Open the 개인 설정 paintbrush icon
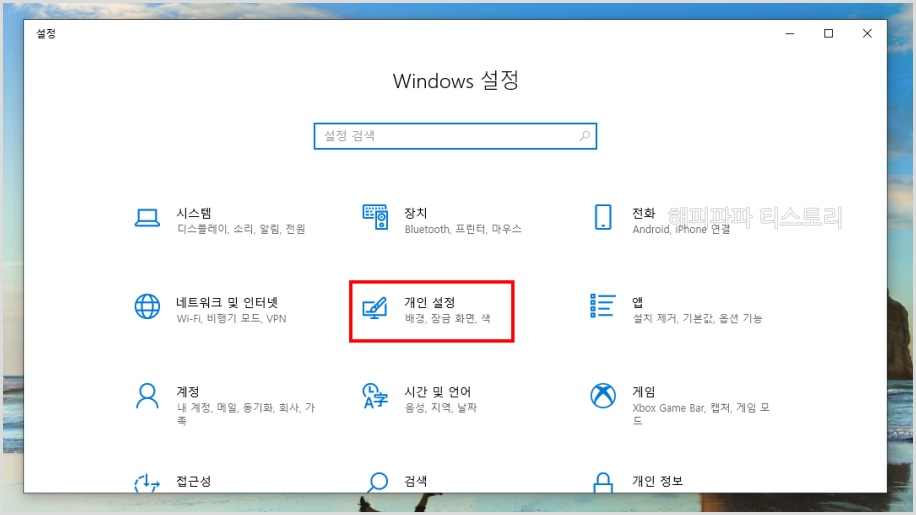The height and width of the screenshot is (515, 916). point(375,308)
